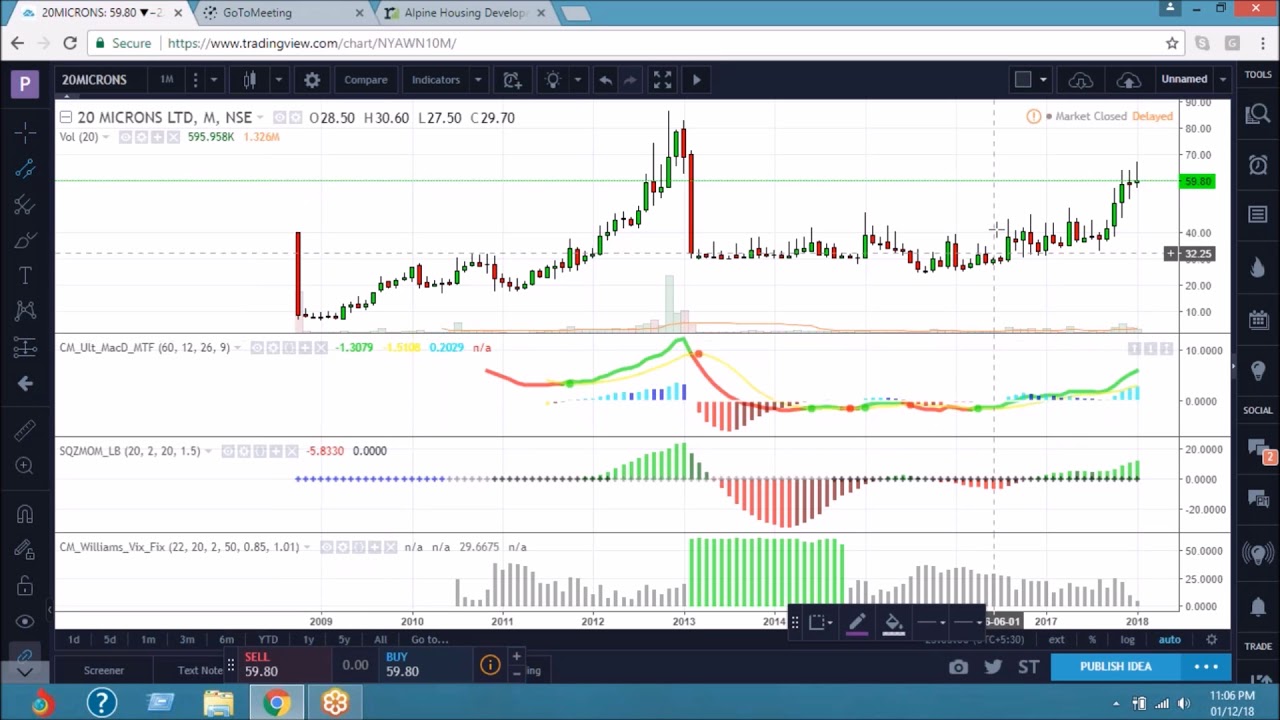Image resolution: width=1280 pixels, height=720 pixels.
Task: Select the crosshair cursor tool
Action: click(x=25, y=132)
